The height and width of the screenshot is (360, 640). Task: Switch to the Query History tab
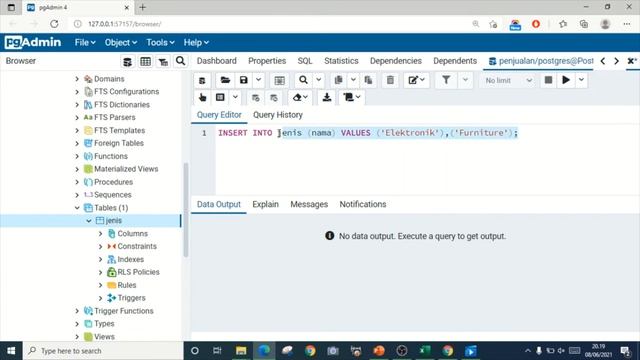(278, 115)
